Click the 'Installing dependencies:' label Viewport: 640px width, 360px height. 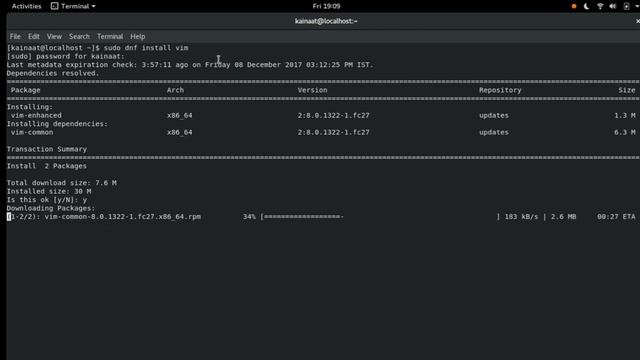click(x=57, y=124)
